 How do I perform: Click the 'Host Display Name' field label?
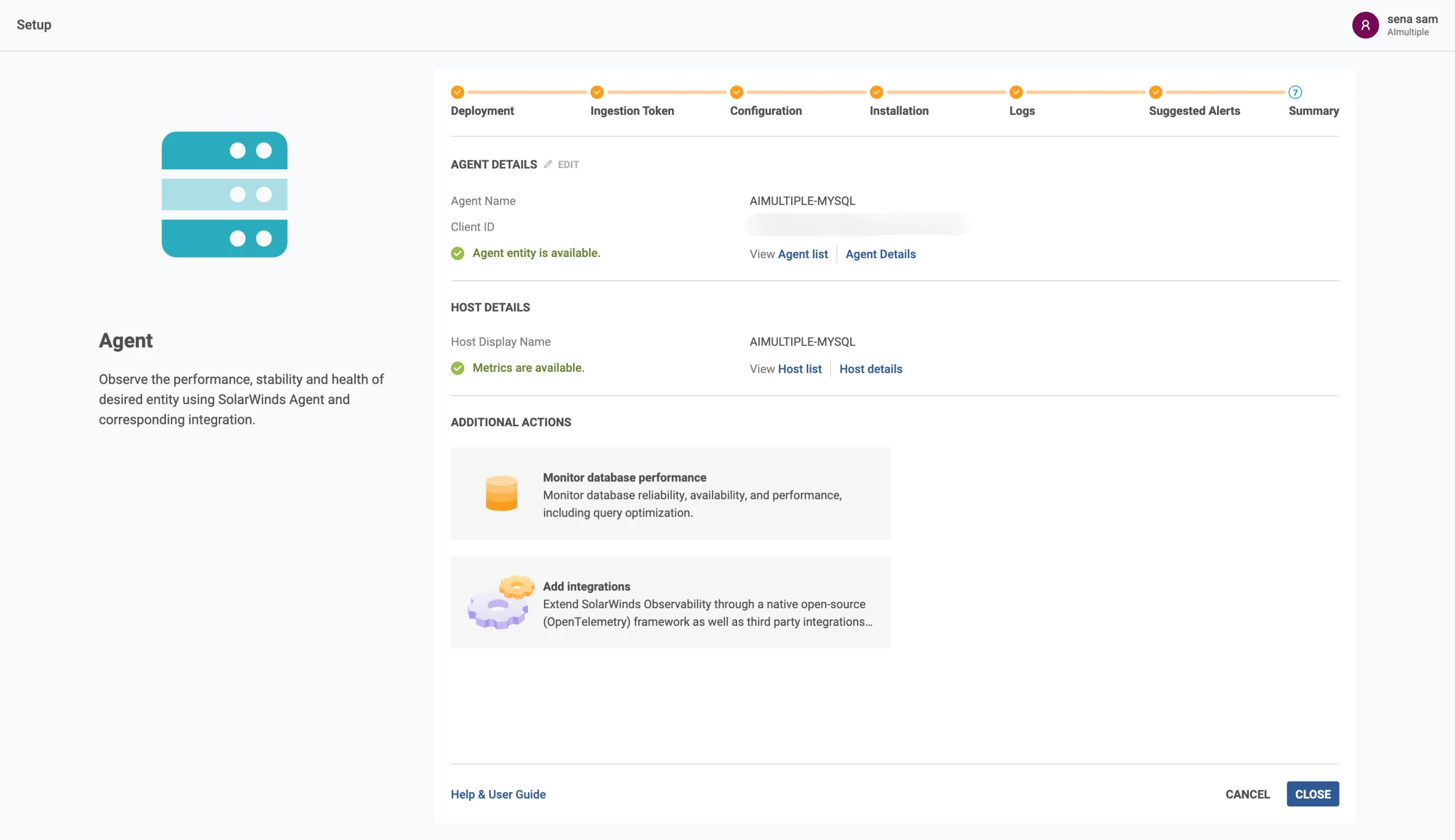pyautogui.click(x=500, y=342)
